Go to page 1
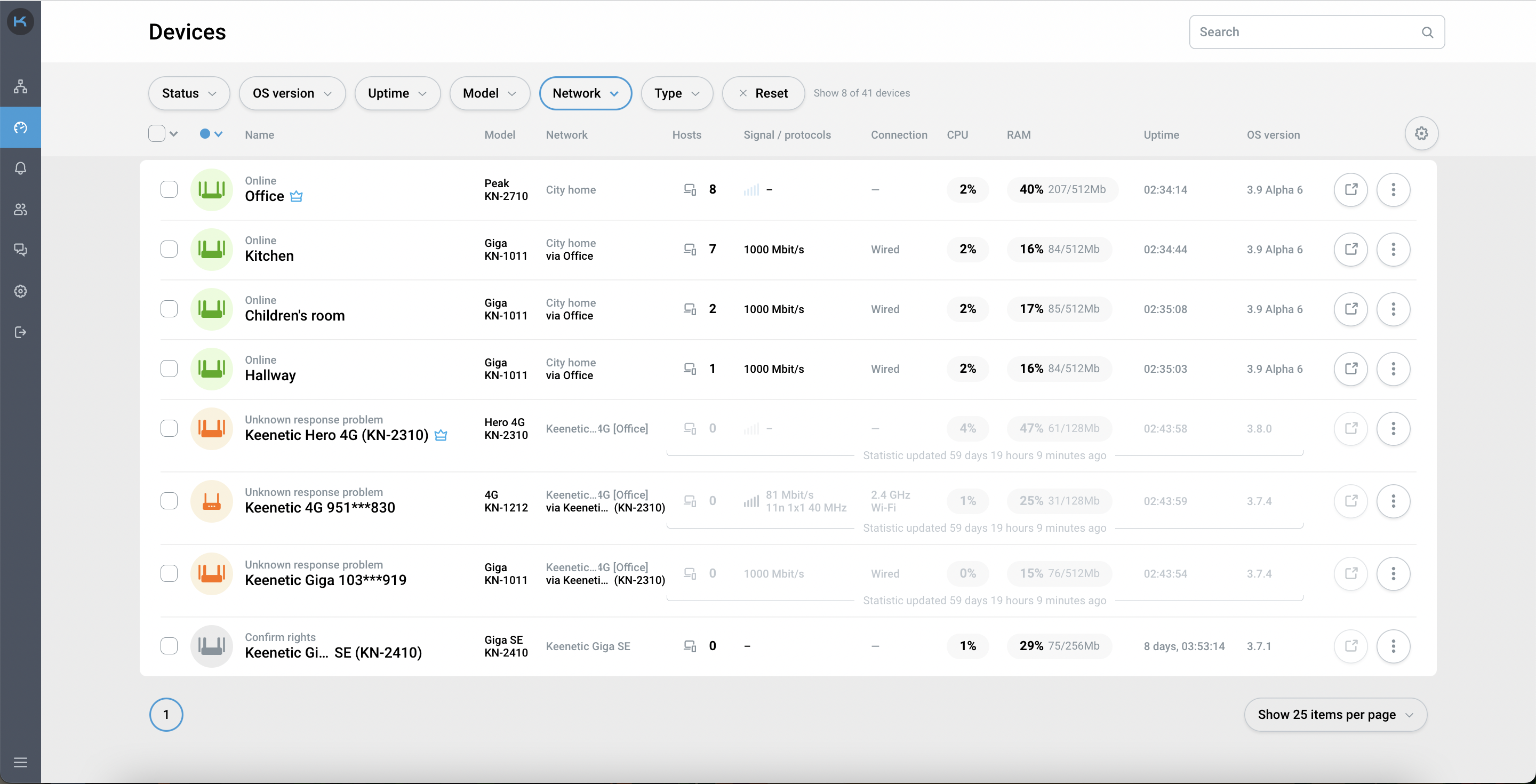1536x784 pixels. [x=166, y=715]
